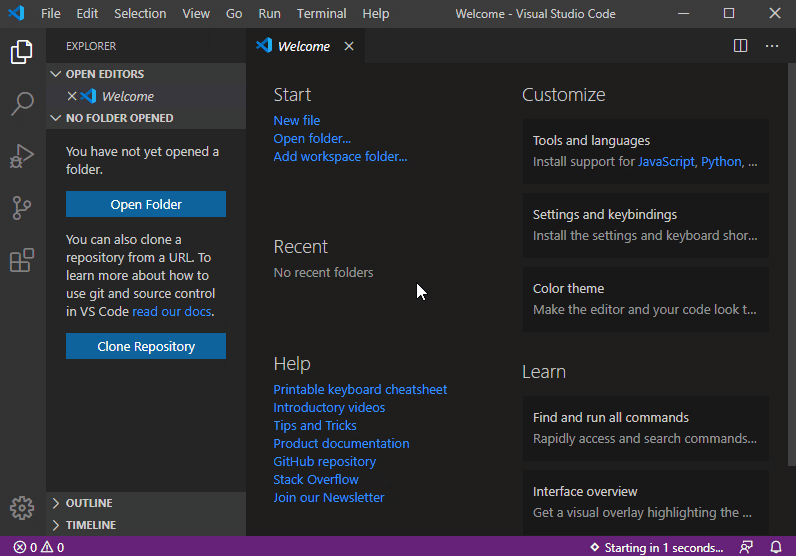
Task: Click the split editor right icon
Action: click(740, 46)
